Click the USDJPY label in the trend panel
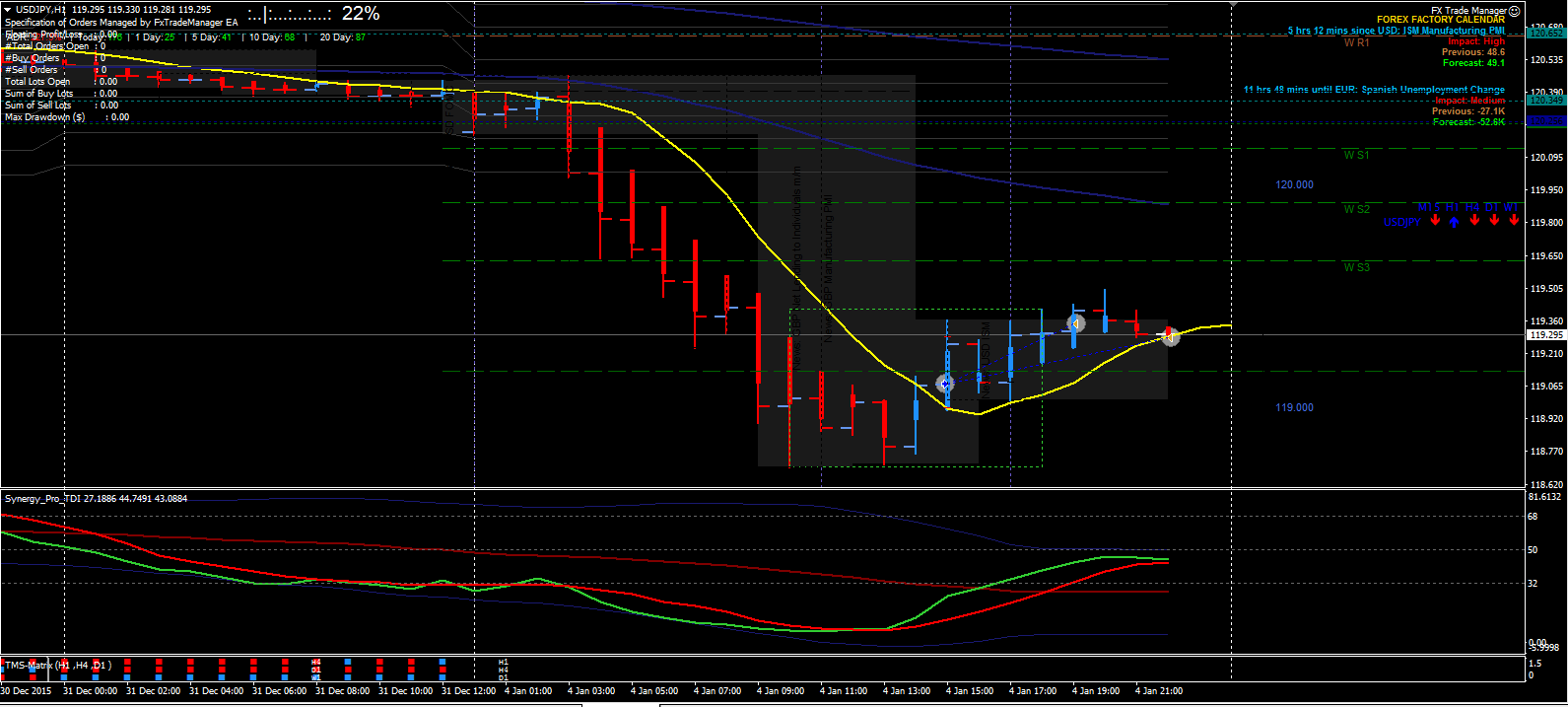Viewport: 1568px width, 707px height. 1401,223
